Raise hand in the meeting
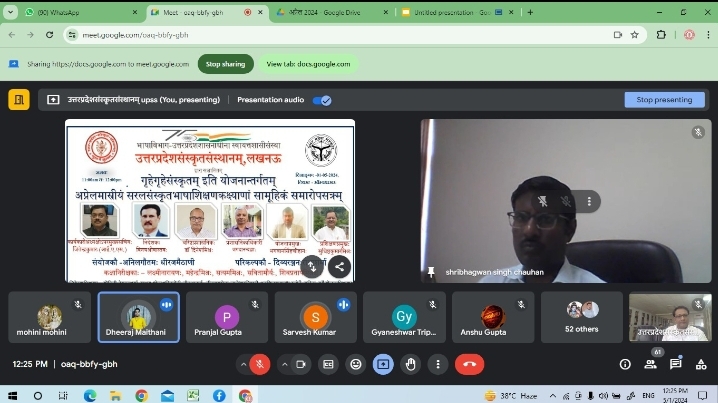Screen dimensions: 718x403 coord(408,365)
